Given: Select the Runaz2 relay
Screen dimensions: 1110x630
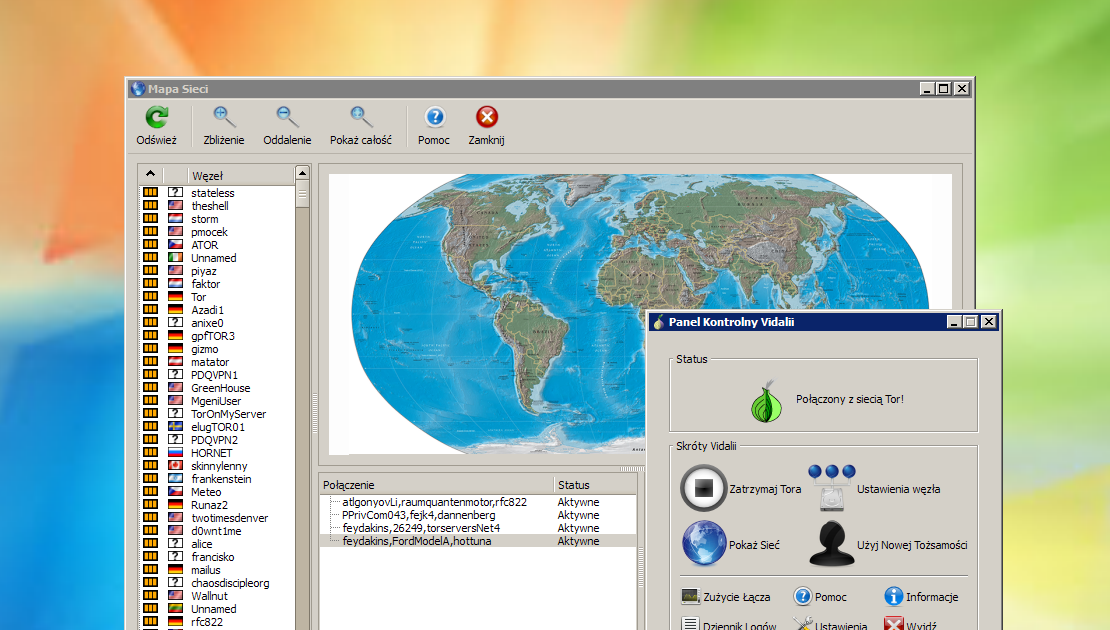Looking at the screenshot, I should click(209, 505).
